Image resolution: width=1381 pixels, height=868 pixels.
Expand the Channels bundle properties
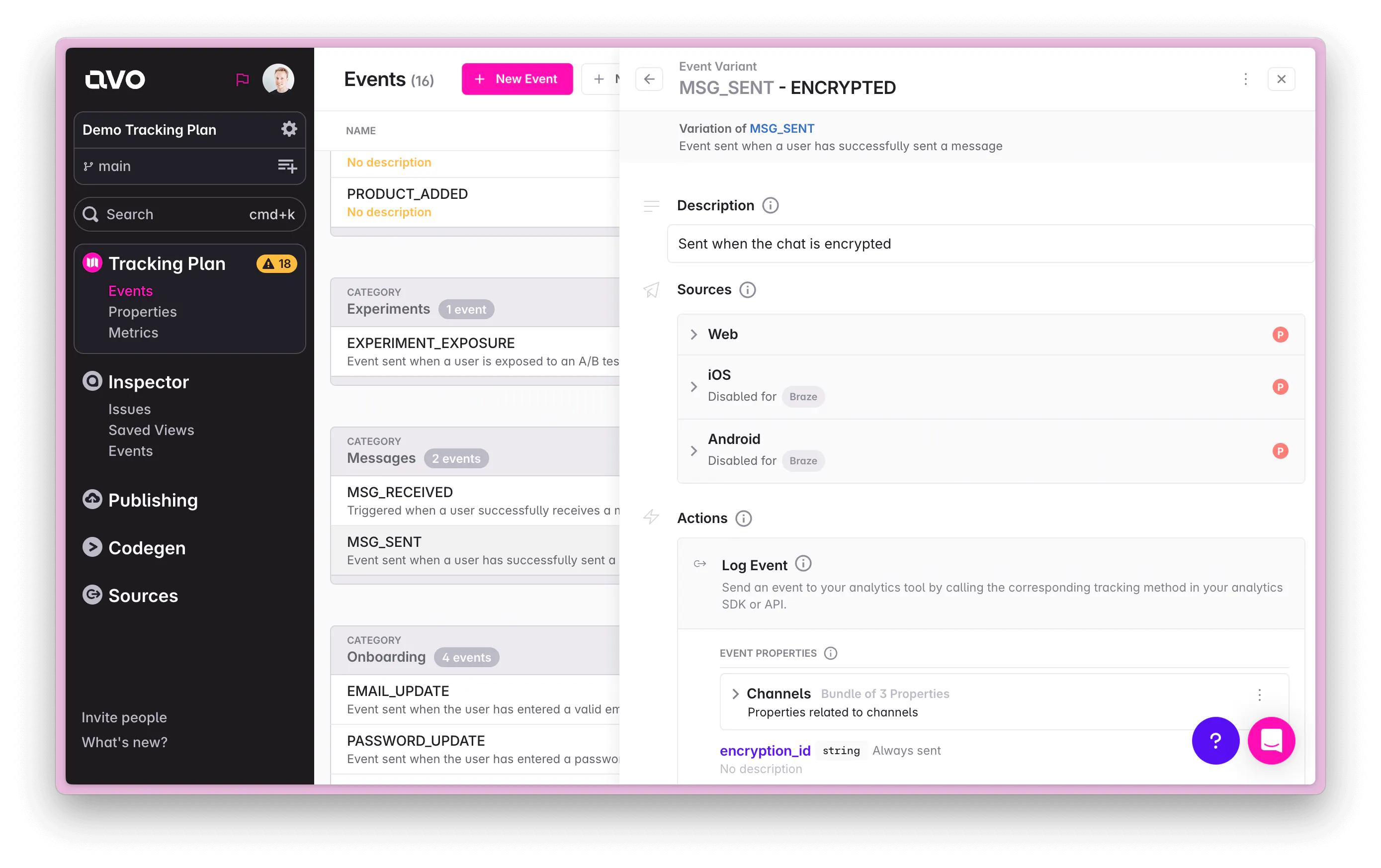click(735, 693)
